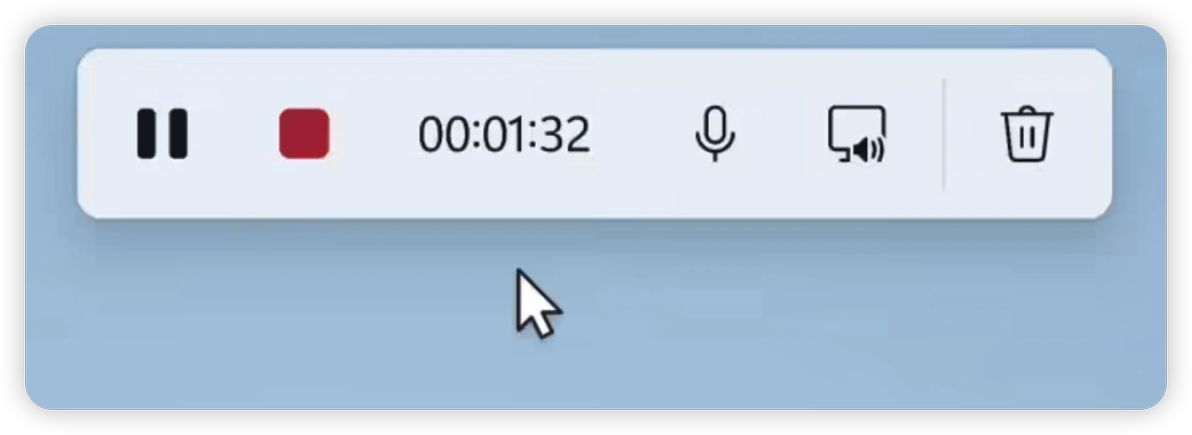The height and width of the screenshot is (435, 1192).
Task: Mute the mic icon
Action: coord(715,134)
